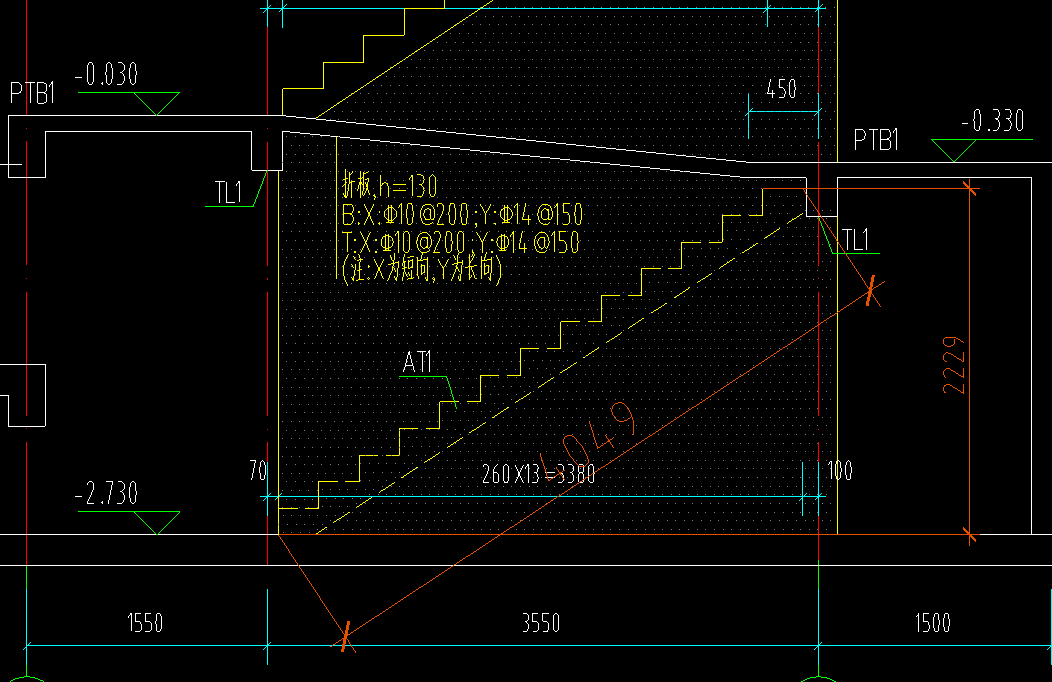Click the PTB1 label beside the -0.030 elevation

[x=32, y=93]
